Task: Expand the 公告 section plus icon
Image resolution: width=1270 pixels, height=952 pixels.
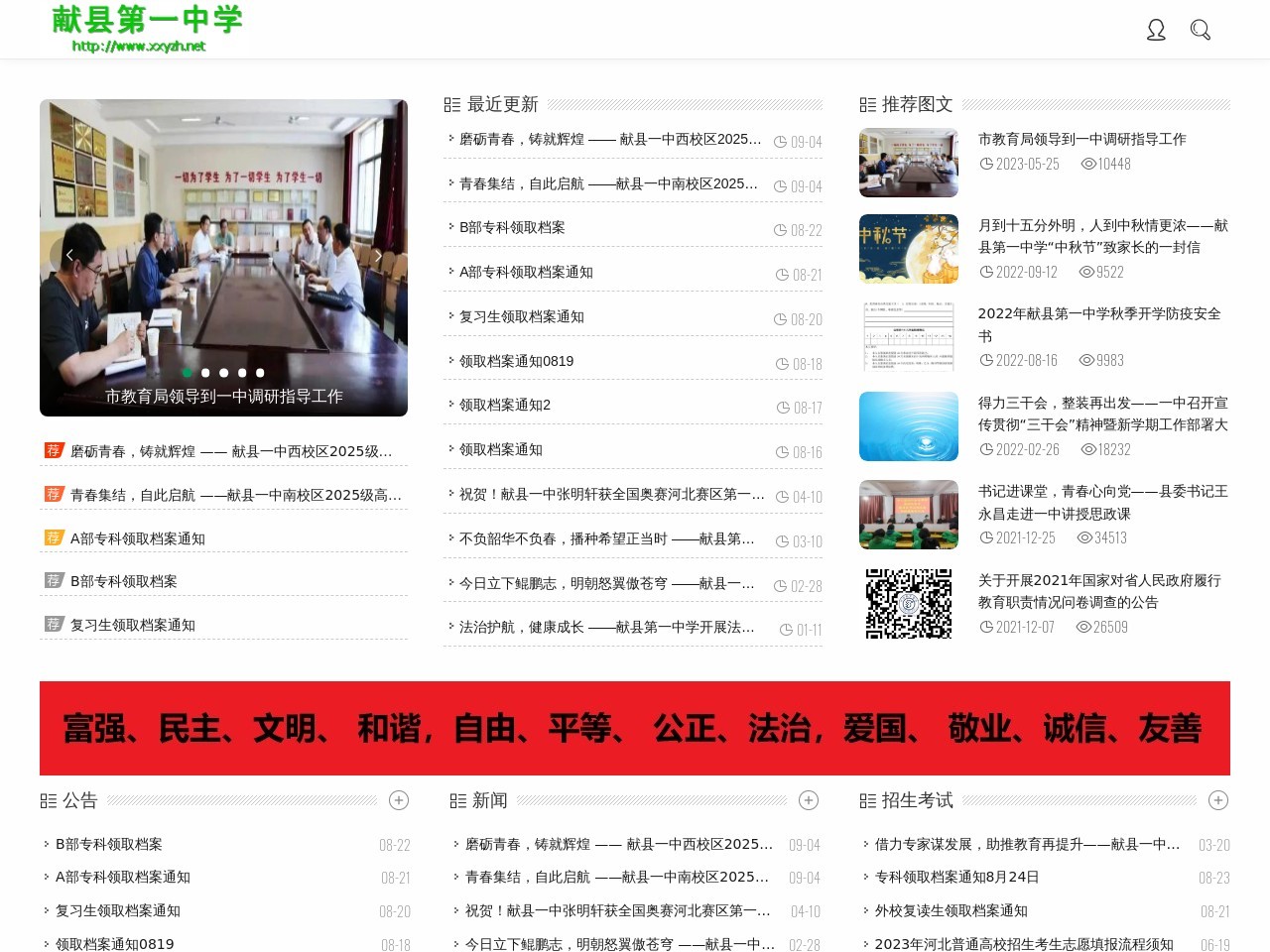Action: pos(399,800)
